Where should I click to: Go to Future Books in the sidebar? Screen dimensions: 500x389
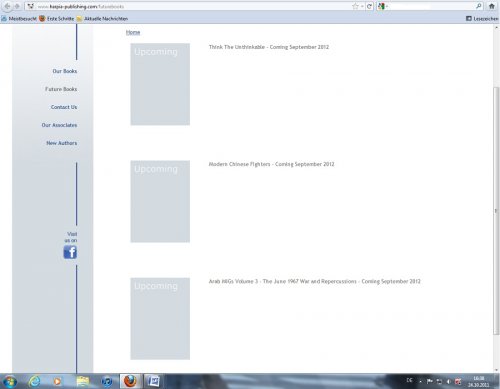click(x=61, y=89)
